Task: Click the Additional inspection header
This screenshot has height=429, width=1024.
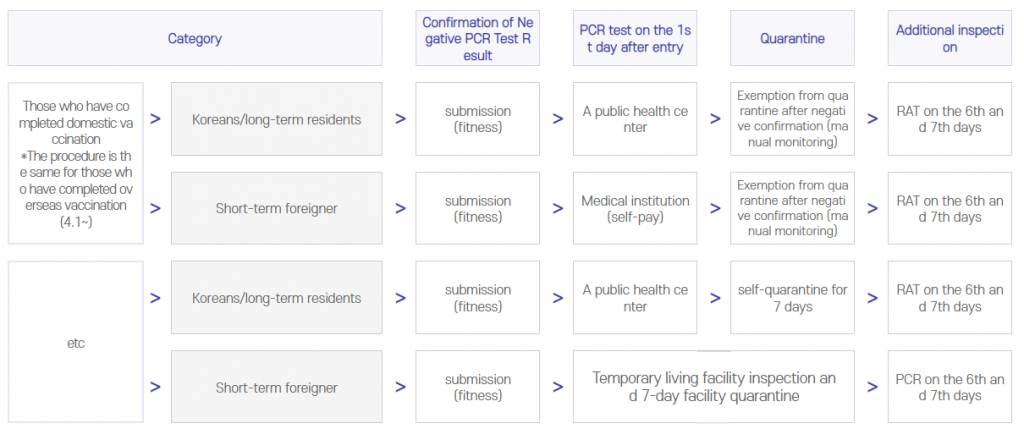Action: 950,38
